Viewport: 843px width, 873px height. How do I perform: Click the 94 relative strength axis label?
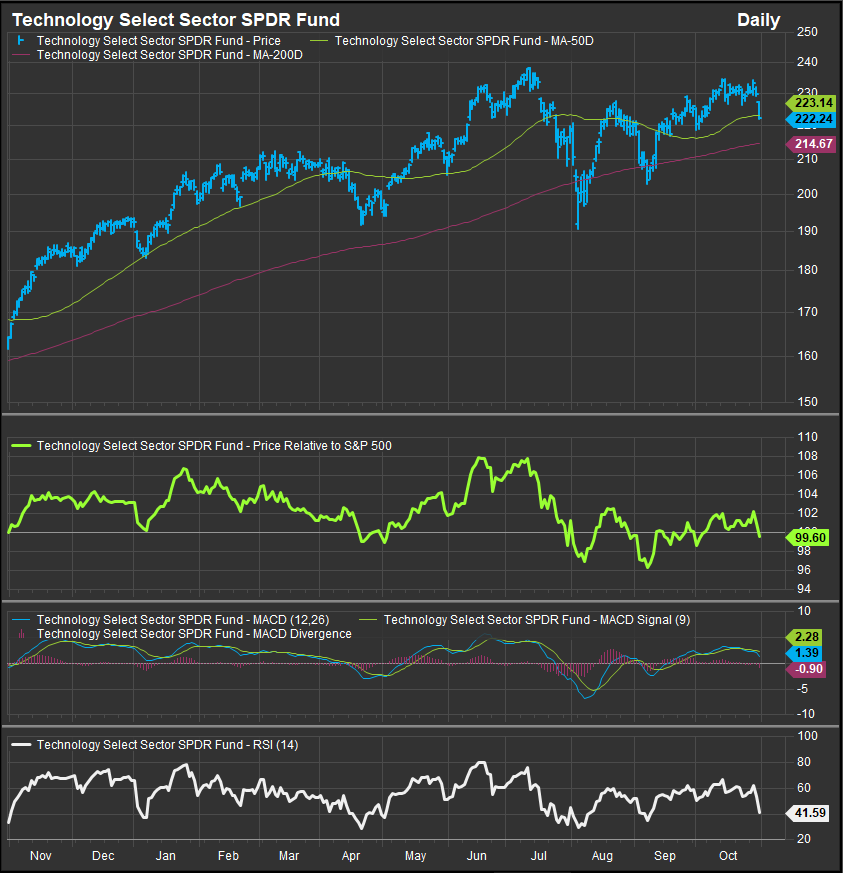[803, 588]
